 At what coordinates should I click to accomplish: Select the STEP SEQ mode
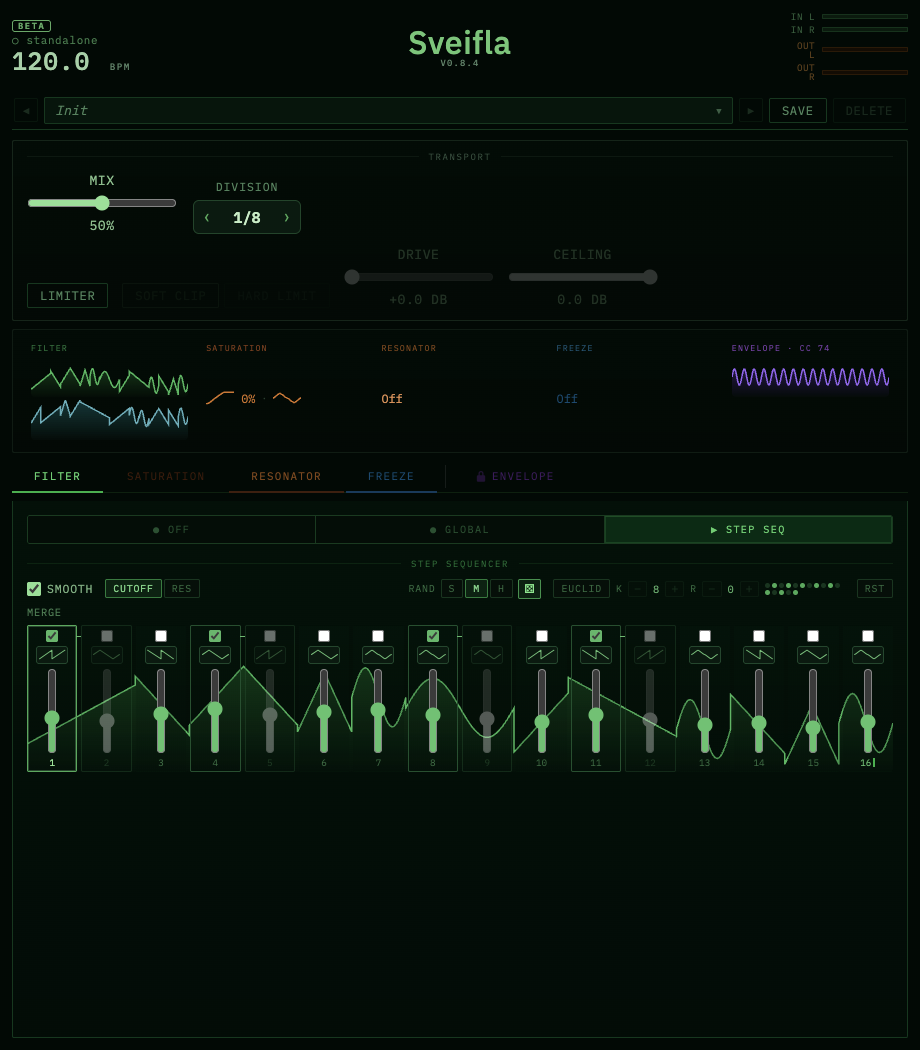748,530
